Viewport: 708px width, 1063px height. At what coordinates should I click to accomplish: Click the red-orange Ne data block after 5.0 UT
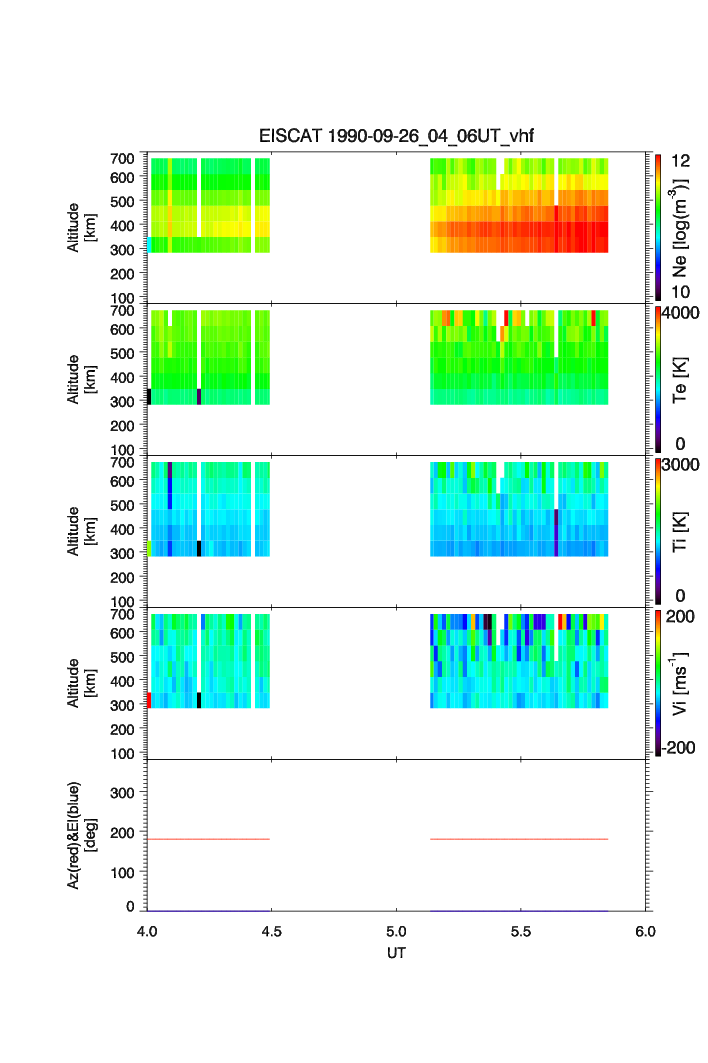click(519, 205)
